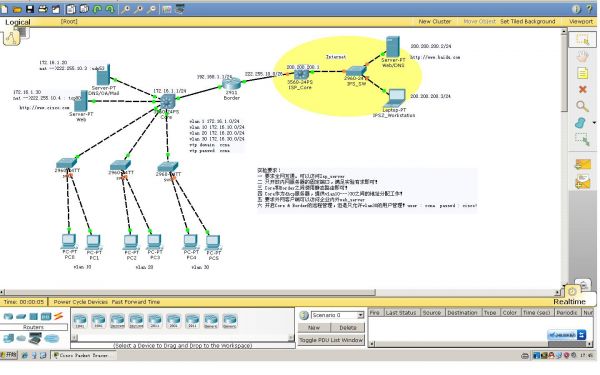This screenshot has width=600, height=375.
Task: Select Multiuser Connection category icon
Action: coord(52,339)
